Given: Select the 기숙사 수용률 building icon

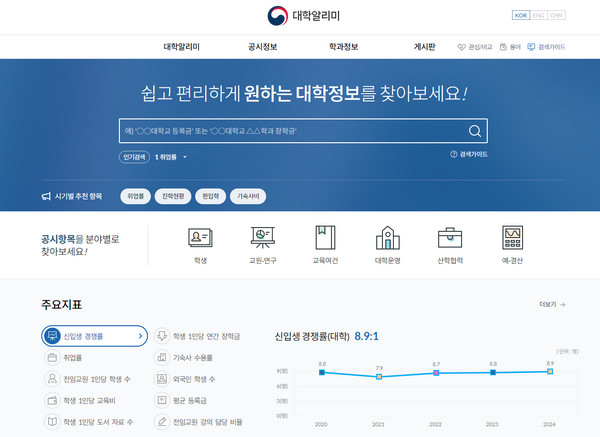Looking at the screenshot, I should click(162, 358).
